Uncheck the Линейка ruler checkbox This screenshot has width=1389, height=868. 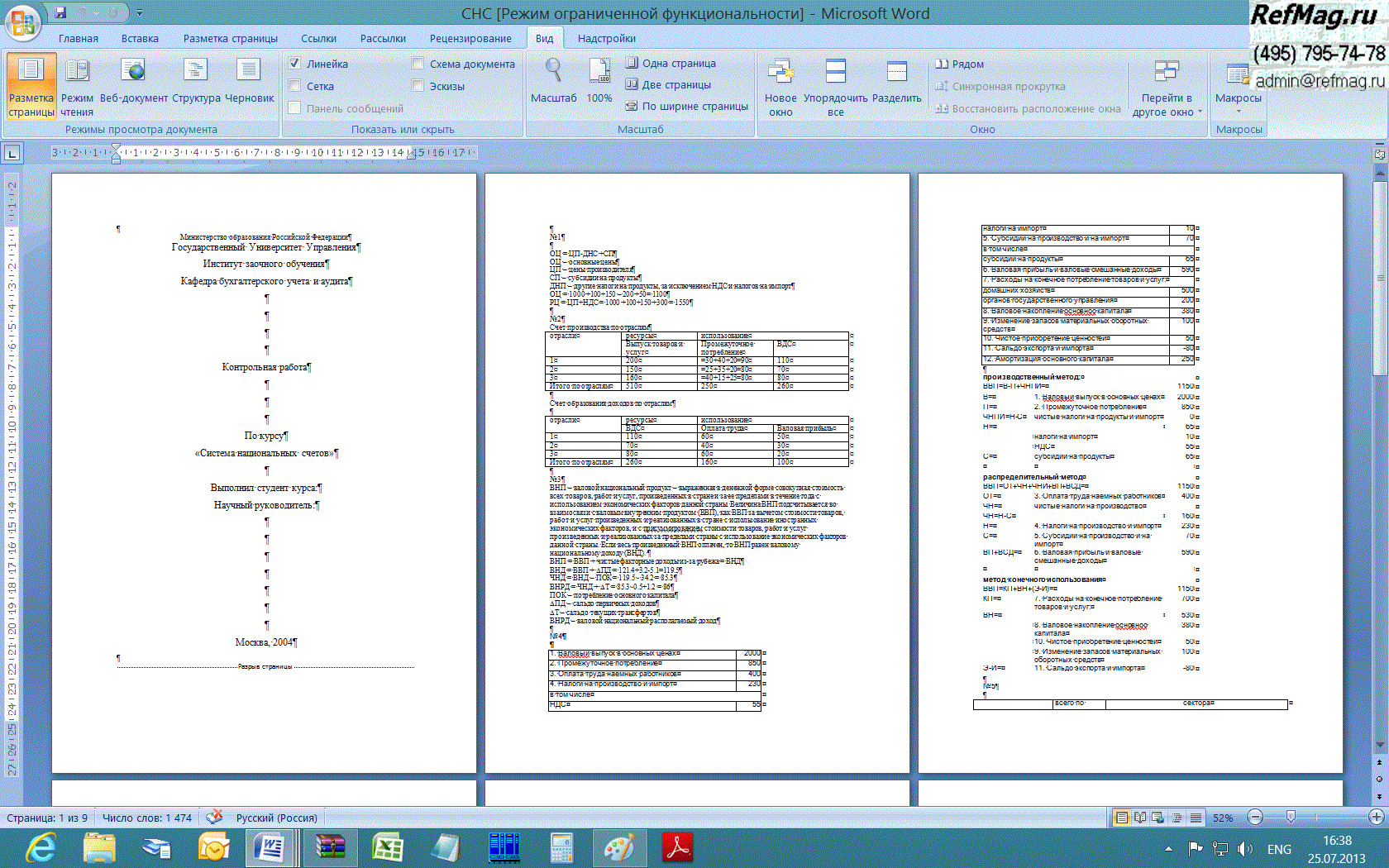click(x=295, y=64)
